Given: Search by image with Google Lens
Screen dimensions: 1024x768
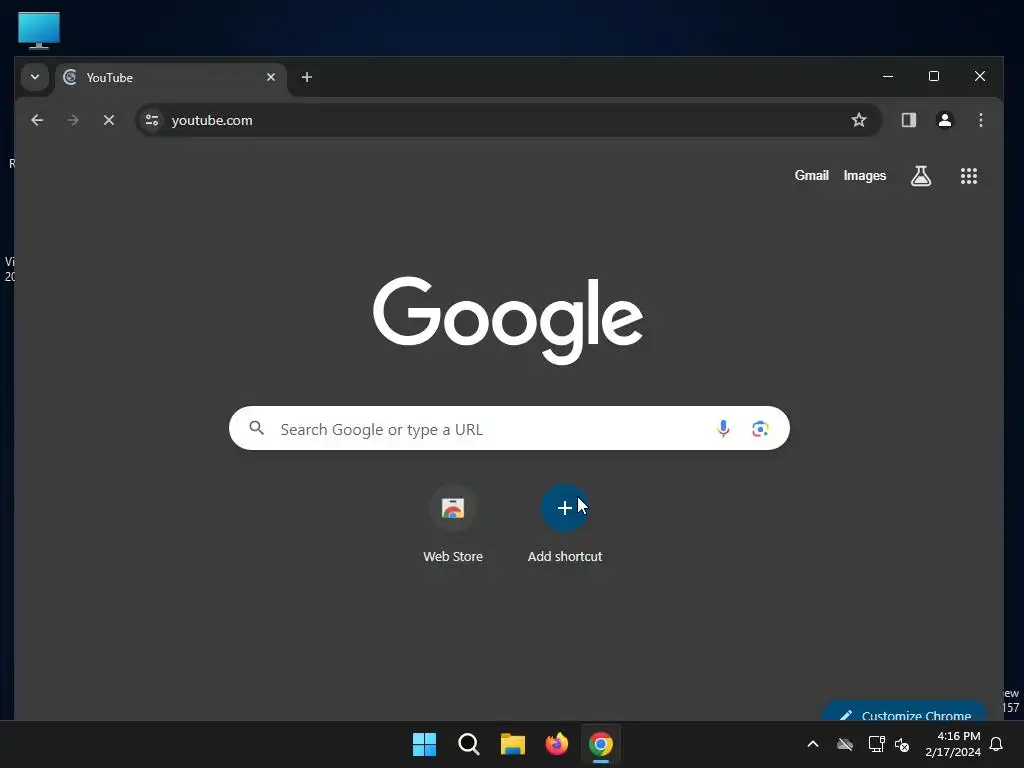Looking at the screenshot, I should tap(760, 428).
